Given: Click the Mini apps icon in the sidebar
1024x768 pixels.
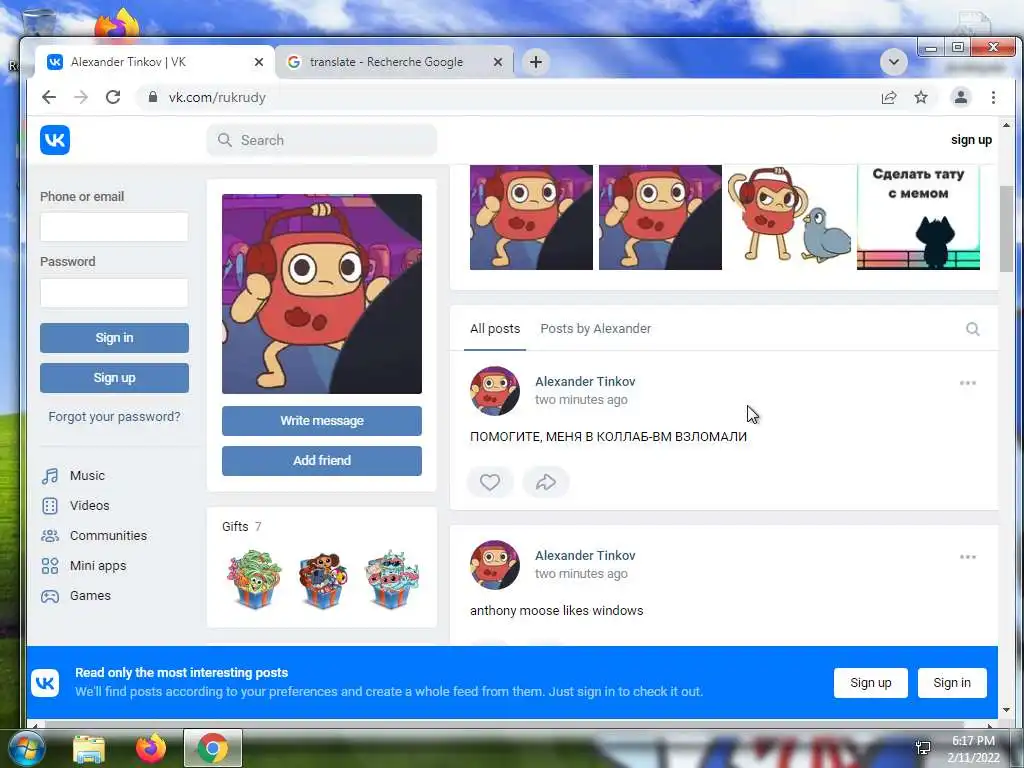Looking at the screenshot, I should point(50,566).
